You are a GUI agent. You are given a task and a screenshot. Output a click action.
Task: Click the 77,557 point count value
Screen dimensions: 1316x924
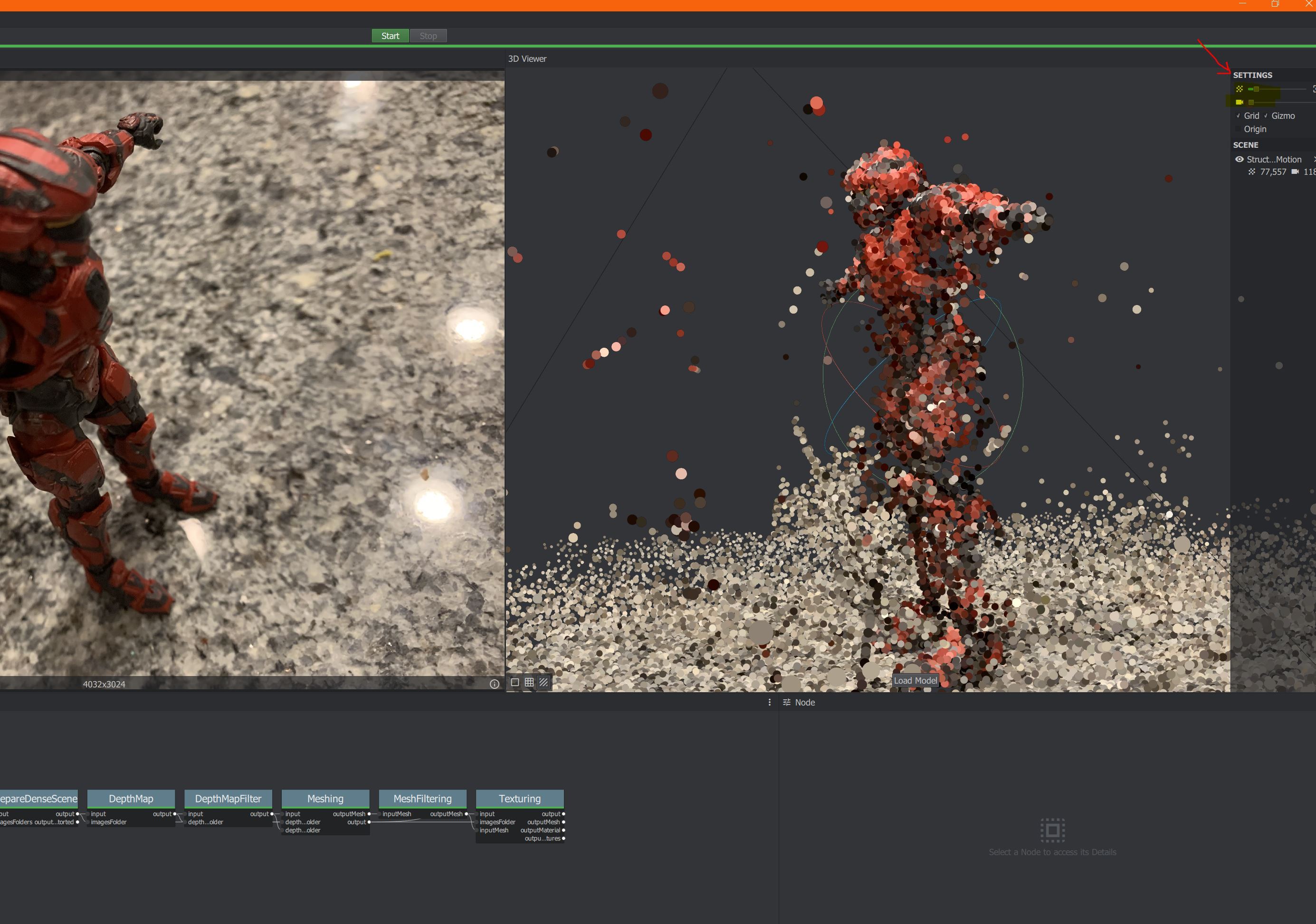click(1273, 172)
